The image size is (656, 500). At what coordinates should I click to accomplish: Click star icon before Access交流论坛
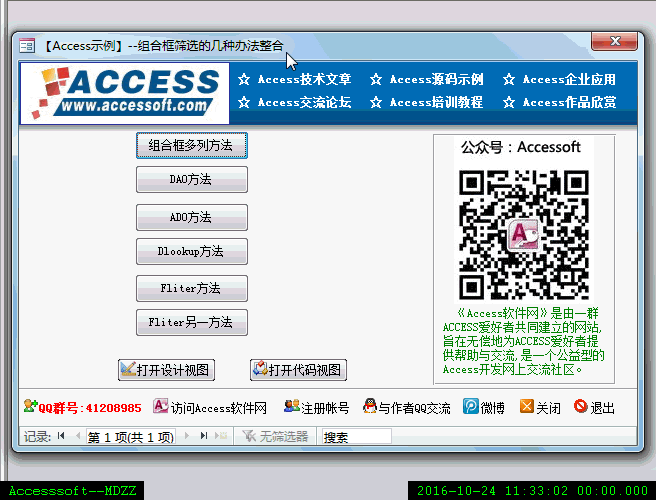(x=244, y=102)
